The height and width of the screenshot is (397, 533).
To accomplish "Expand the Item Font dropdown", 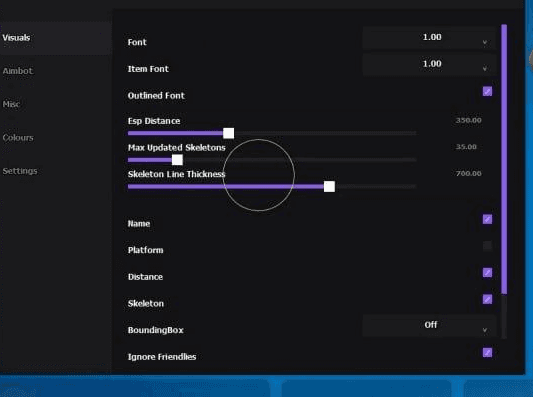I will coord(429,64).
